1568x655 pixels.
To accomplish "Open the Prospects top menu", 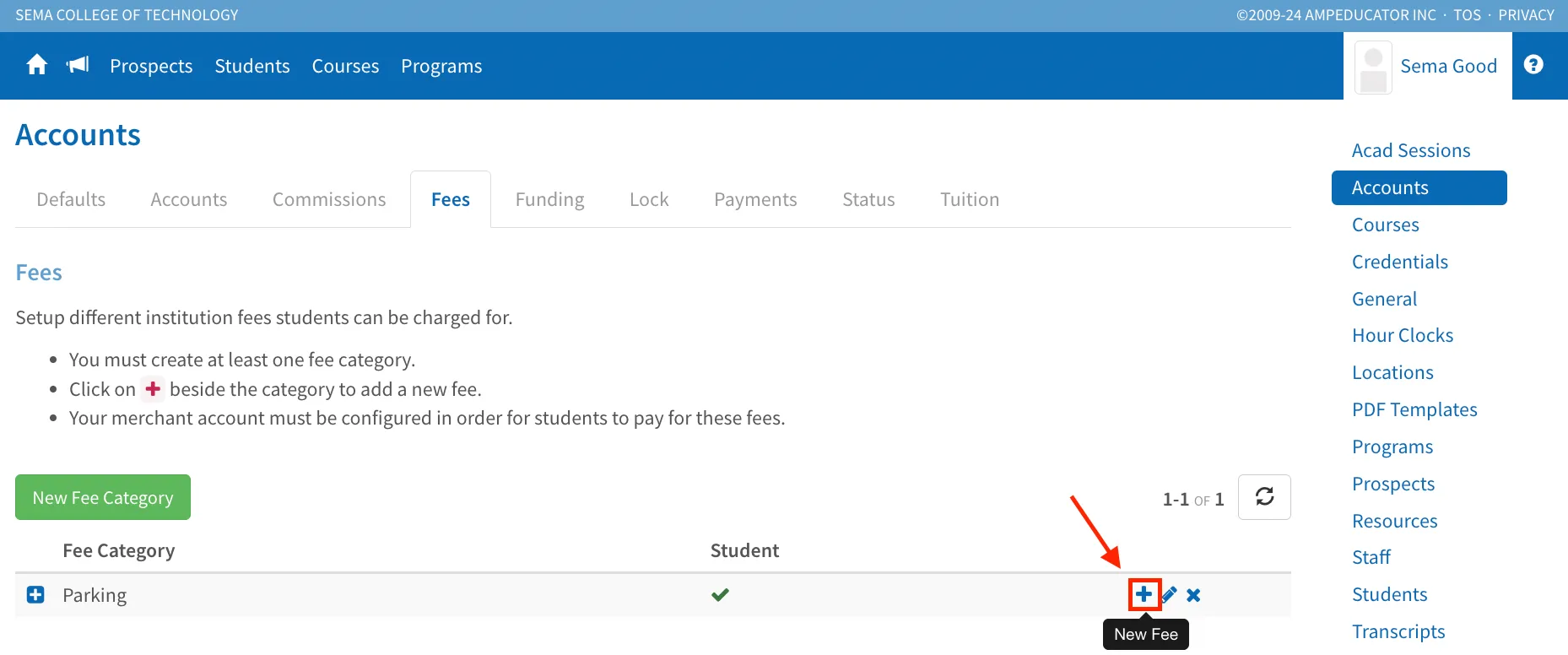I will (x=151, y=66).
